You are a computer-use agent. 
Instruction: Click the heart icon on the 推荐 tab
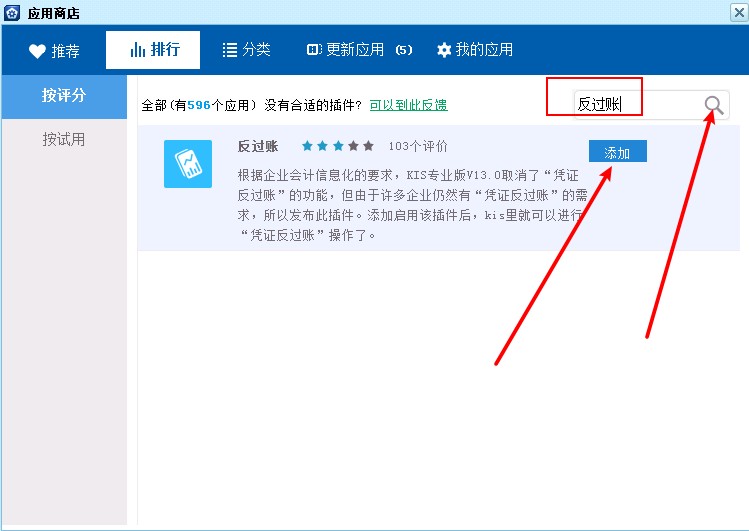(x=37, y=51)
